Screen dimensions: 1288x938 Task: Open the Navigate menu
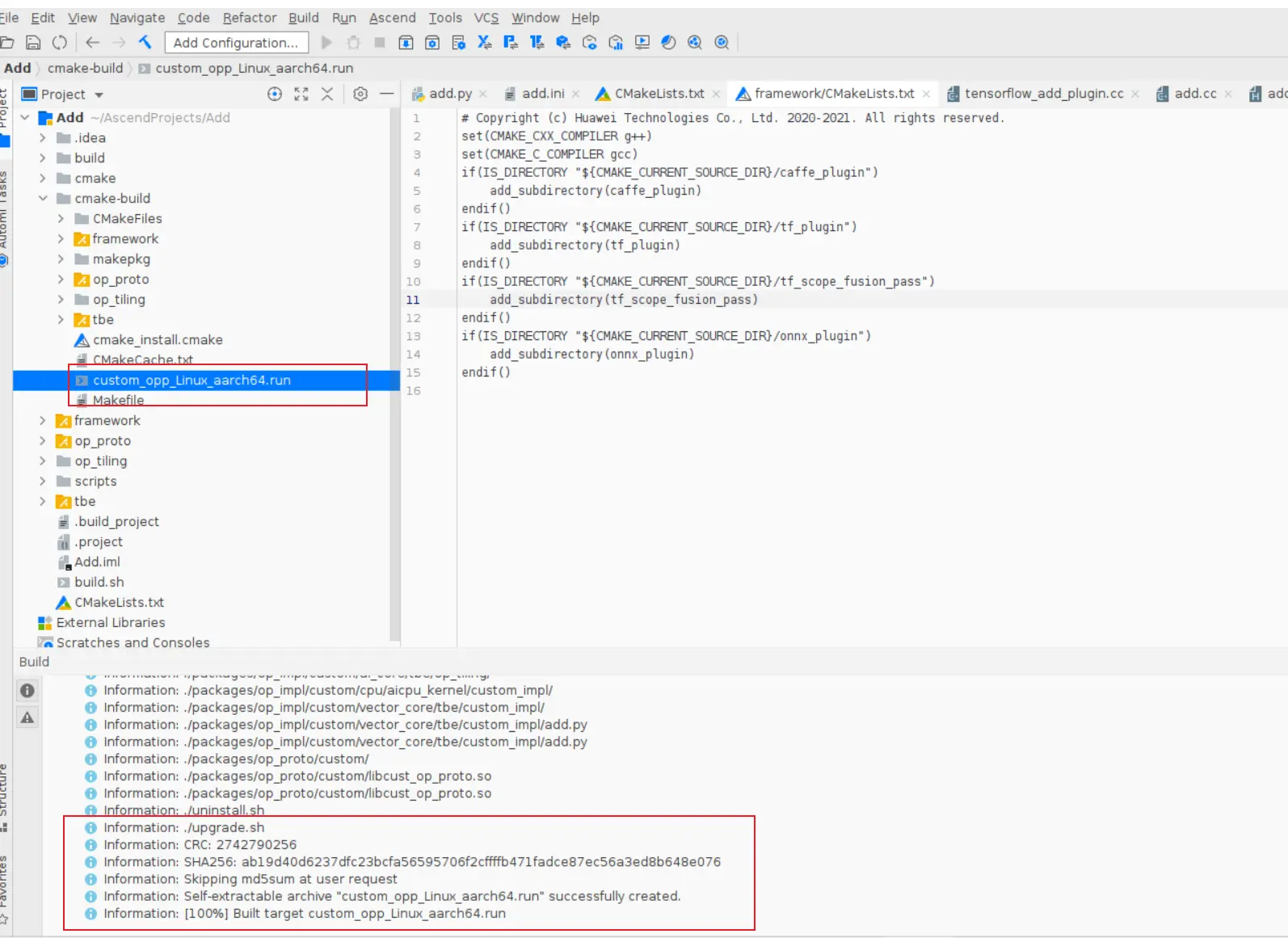[137, 18]
